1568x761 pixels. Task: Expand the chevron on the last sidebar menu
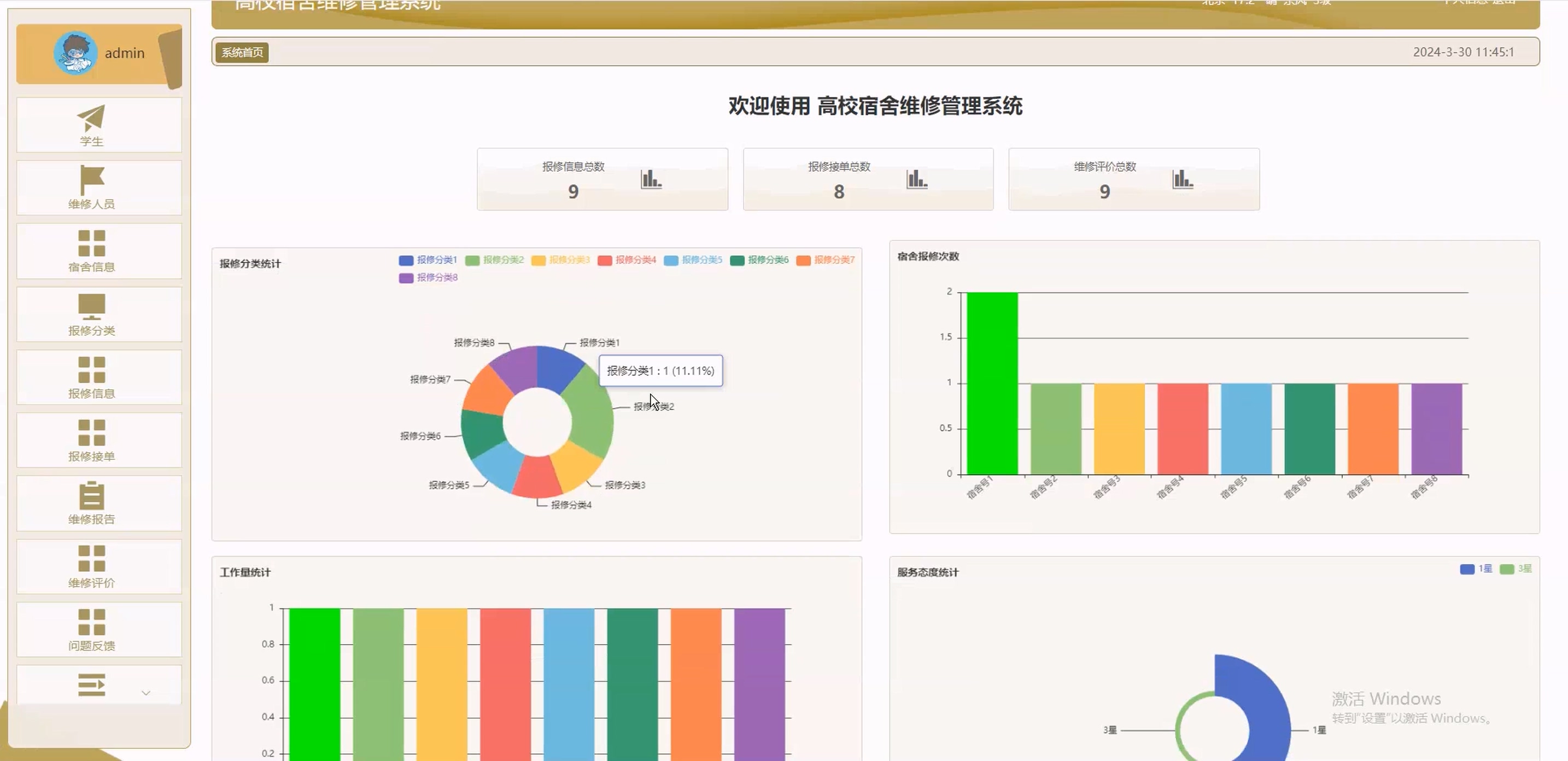click(x=146, y=693)
